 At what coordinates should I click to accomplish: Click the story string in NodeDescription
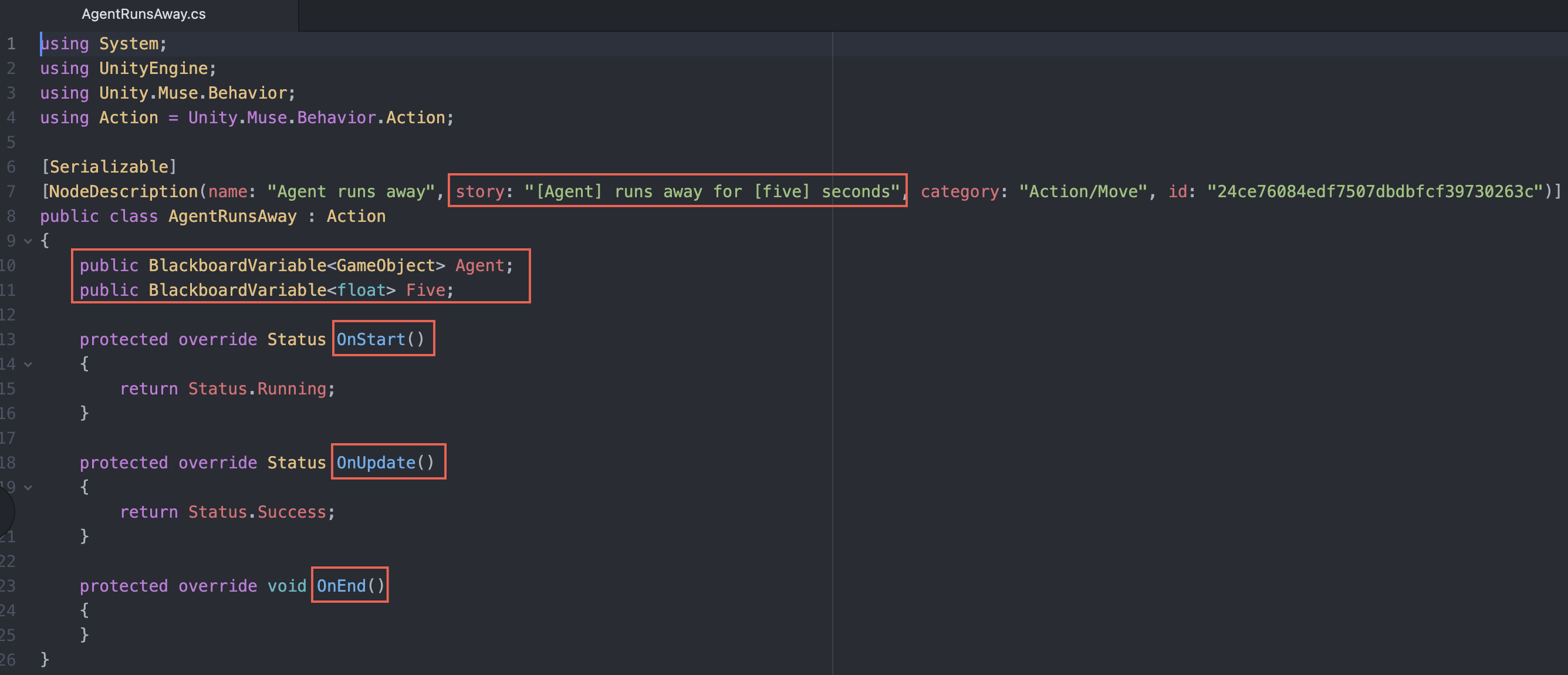pyautogui.click(x=711, y=192)
